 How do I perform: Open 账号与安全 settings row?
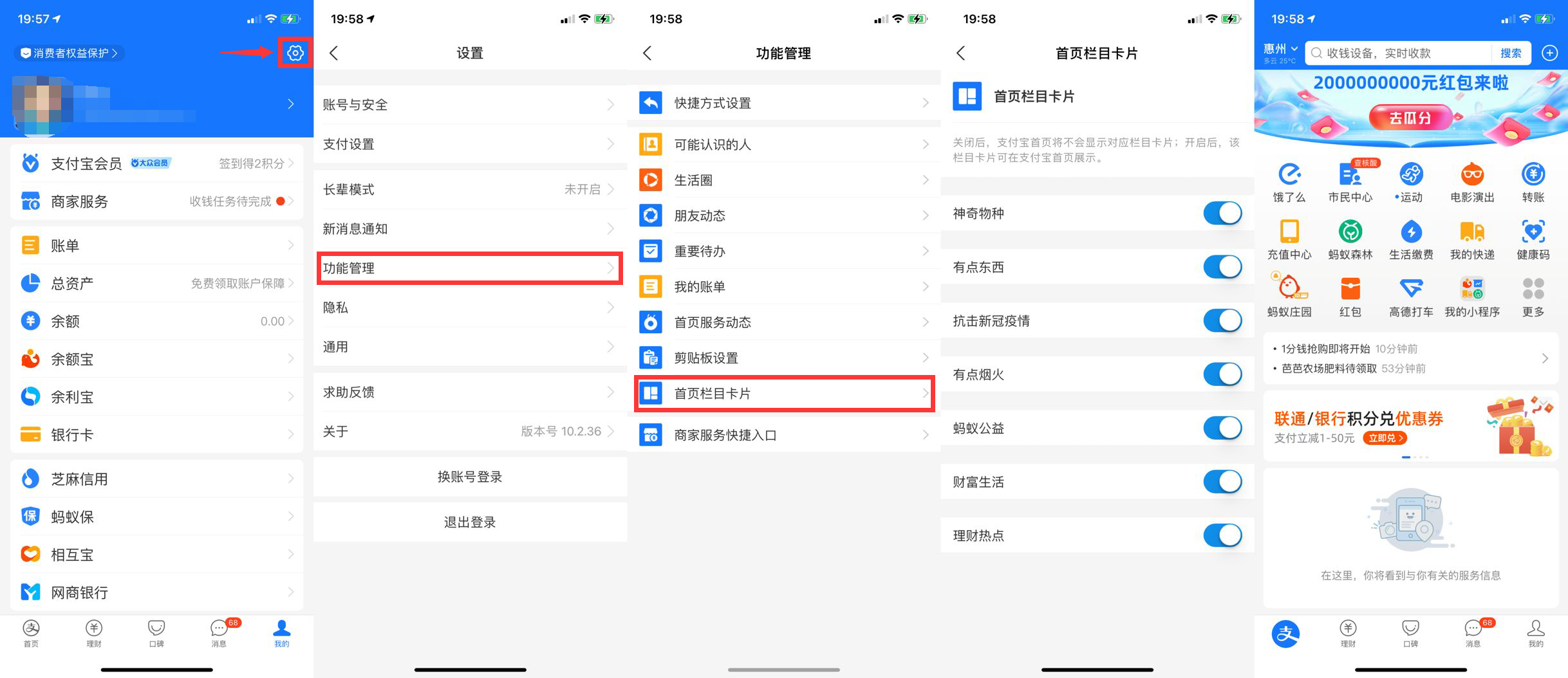(470, 104)
